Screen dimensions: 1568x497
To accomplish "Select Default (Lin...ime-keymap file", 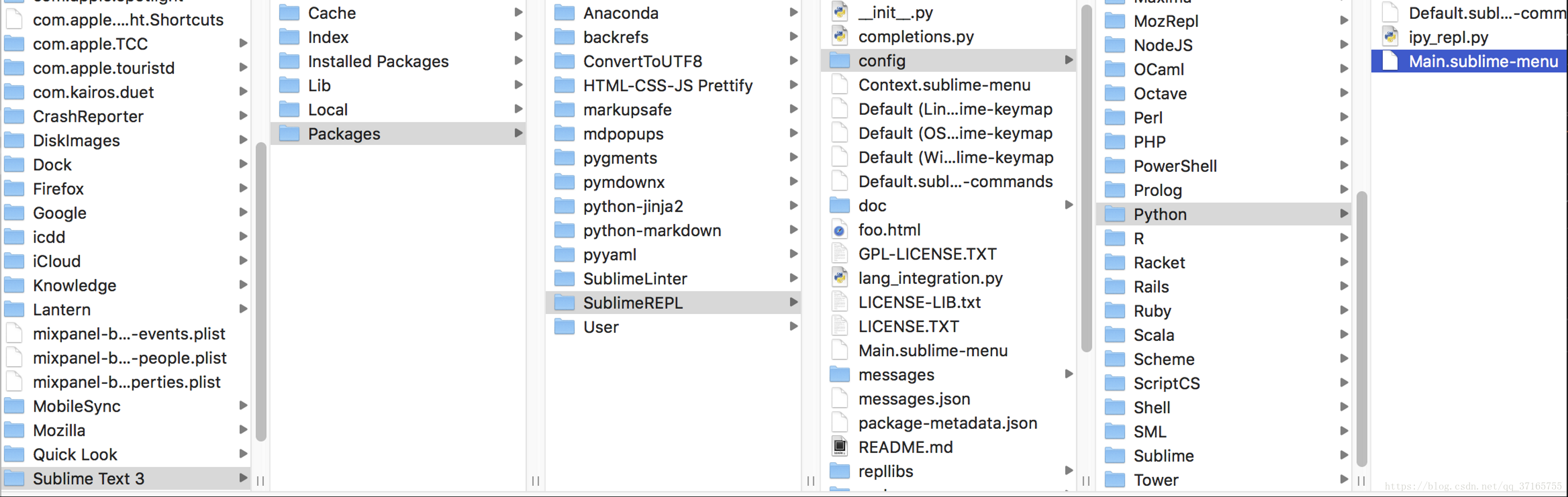I will point(949,109).
